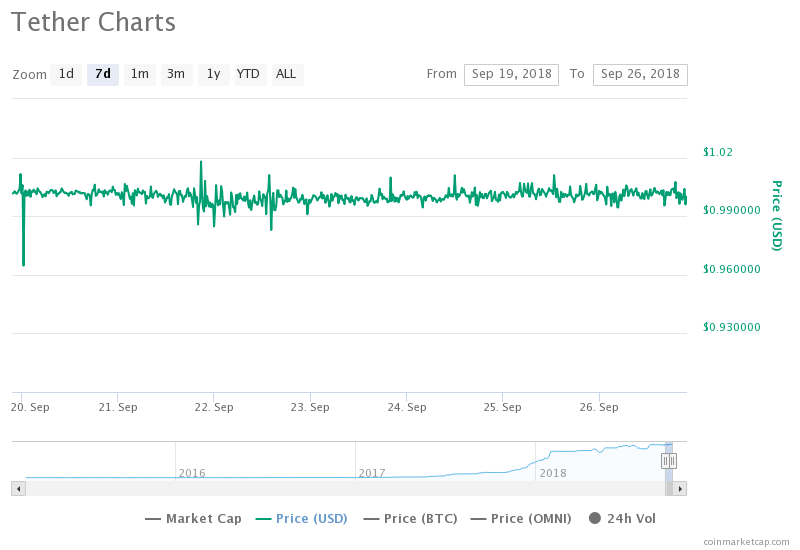Click the 21. Sep axis label

118,407
